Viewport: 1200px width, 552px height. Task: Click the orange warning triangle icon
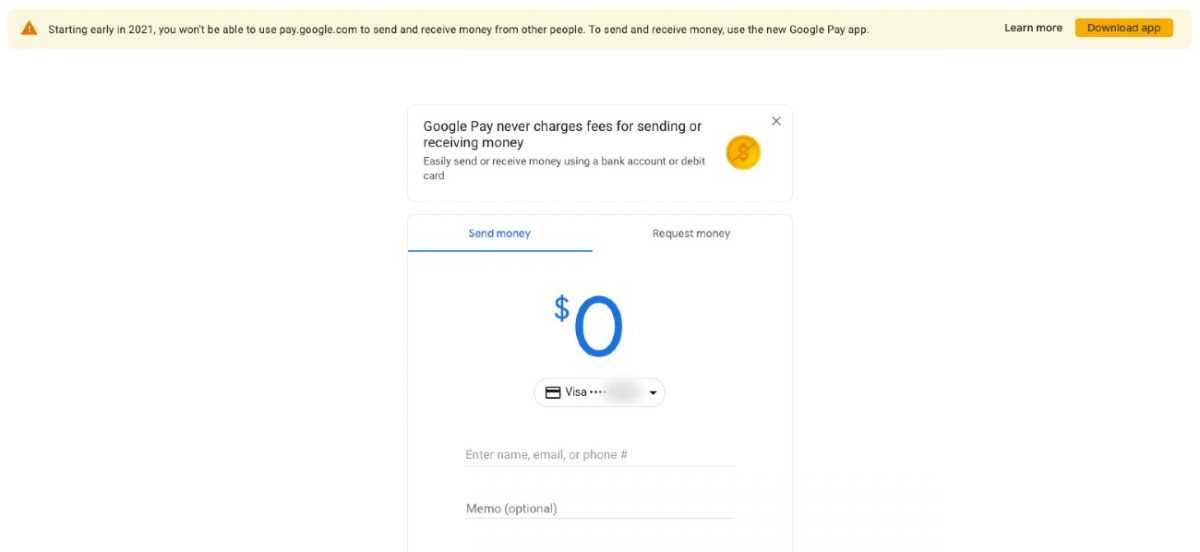tap(29, 29)
